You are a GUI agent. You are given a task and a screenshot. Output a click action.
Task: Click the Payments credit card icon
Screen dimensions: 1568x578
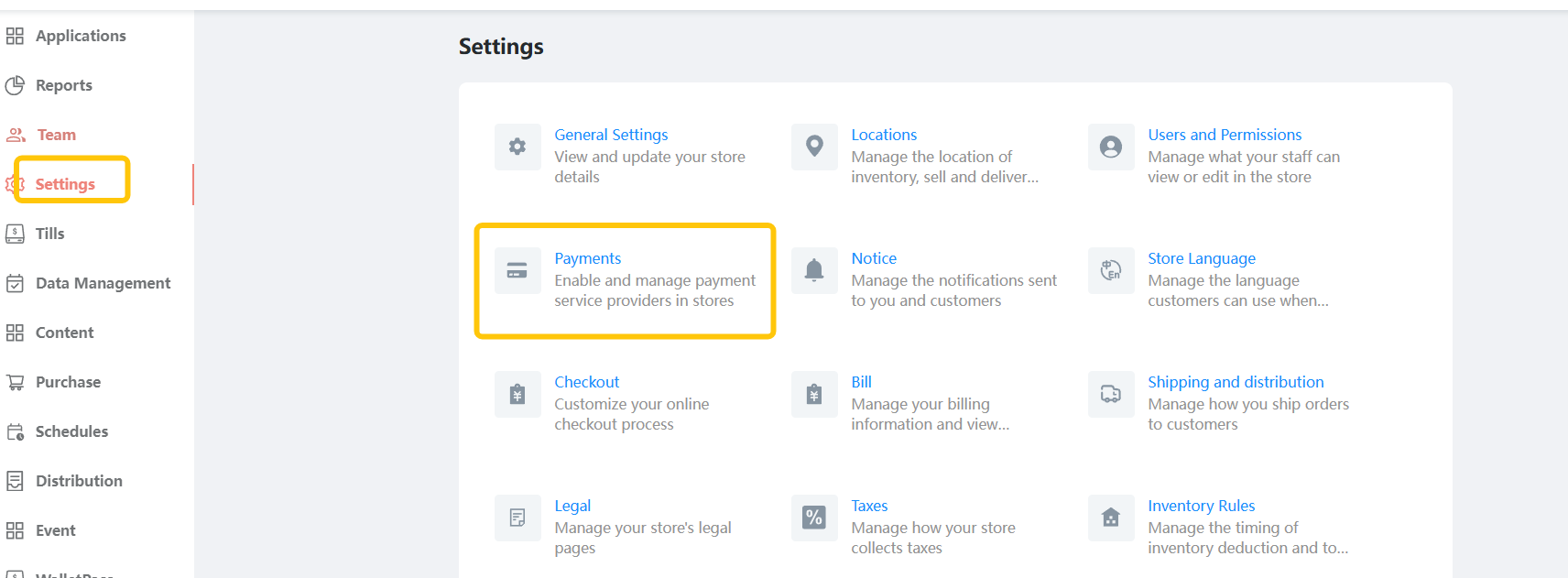click(517, 270)
